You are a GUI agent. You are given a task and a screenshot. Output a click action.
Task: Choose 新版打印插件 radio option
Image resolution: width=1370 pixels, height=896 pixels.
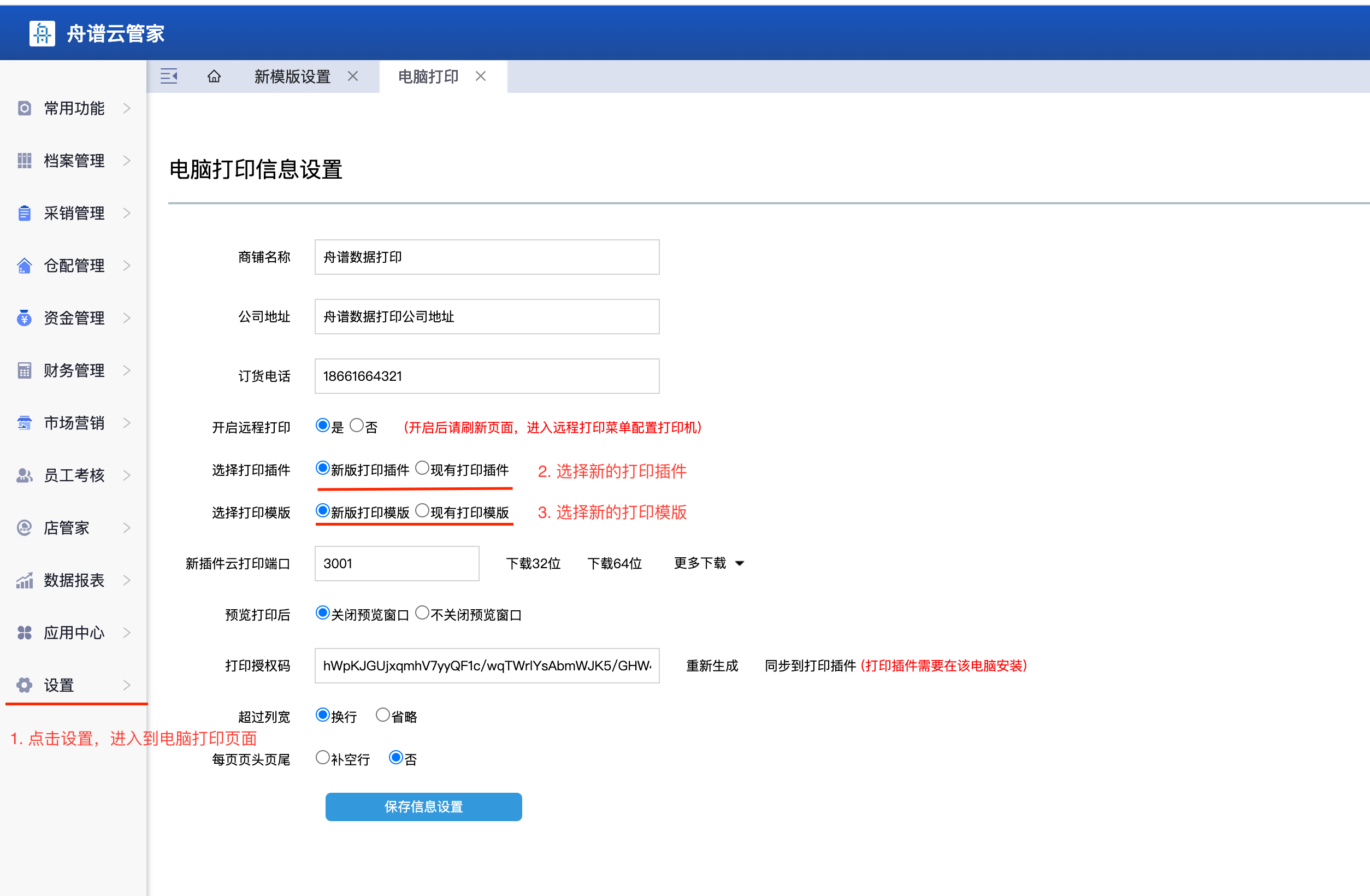322,468
